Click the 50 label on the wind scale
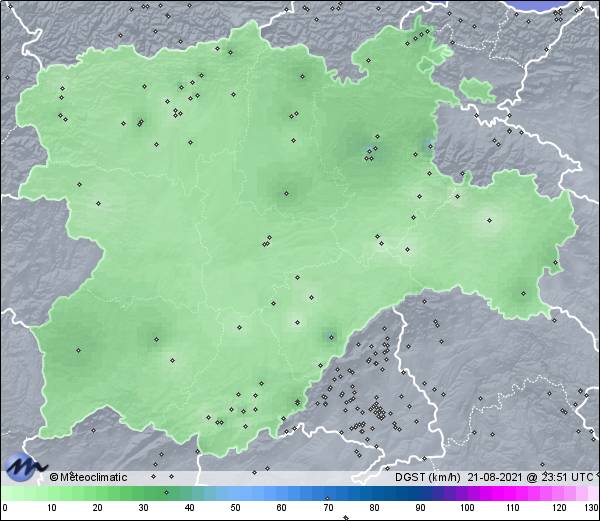 (x=236, y=508)
